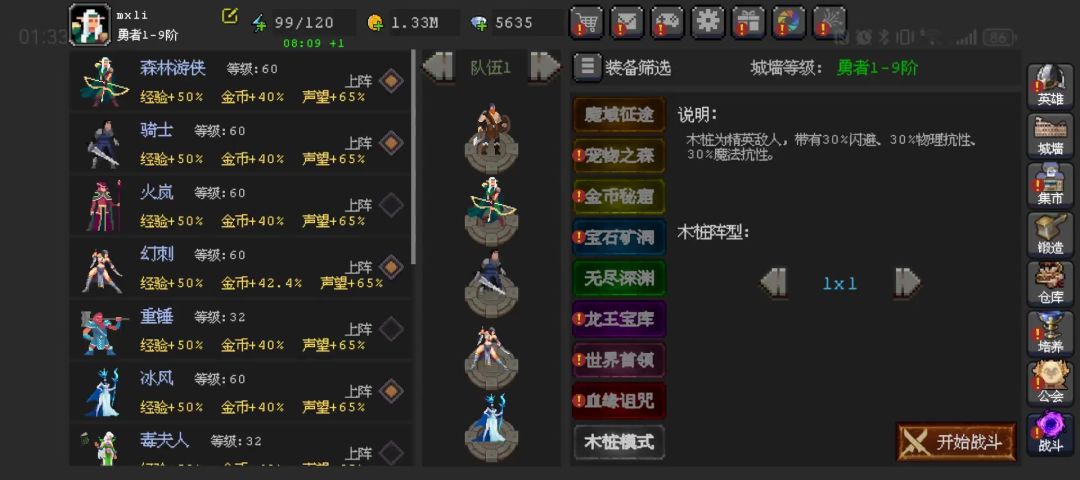Open the mail envelope icon

point(627,23)
